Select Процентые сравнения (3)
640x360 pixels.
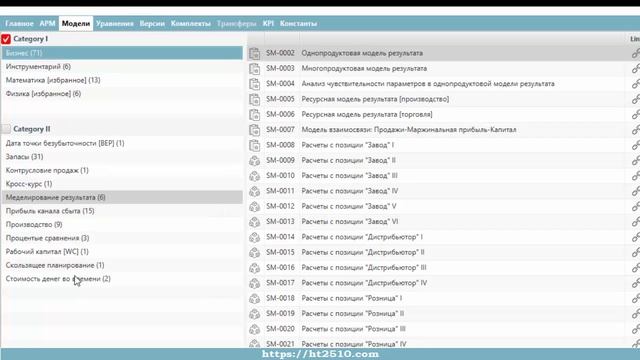tap(122, 238)
